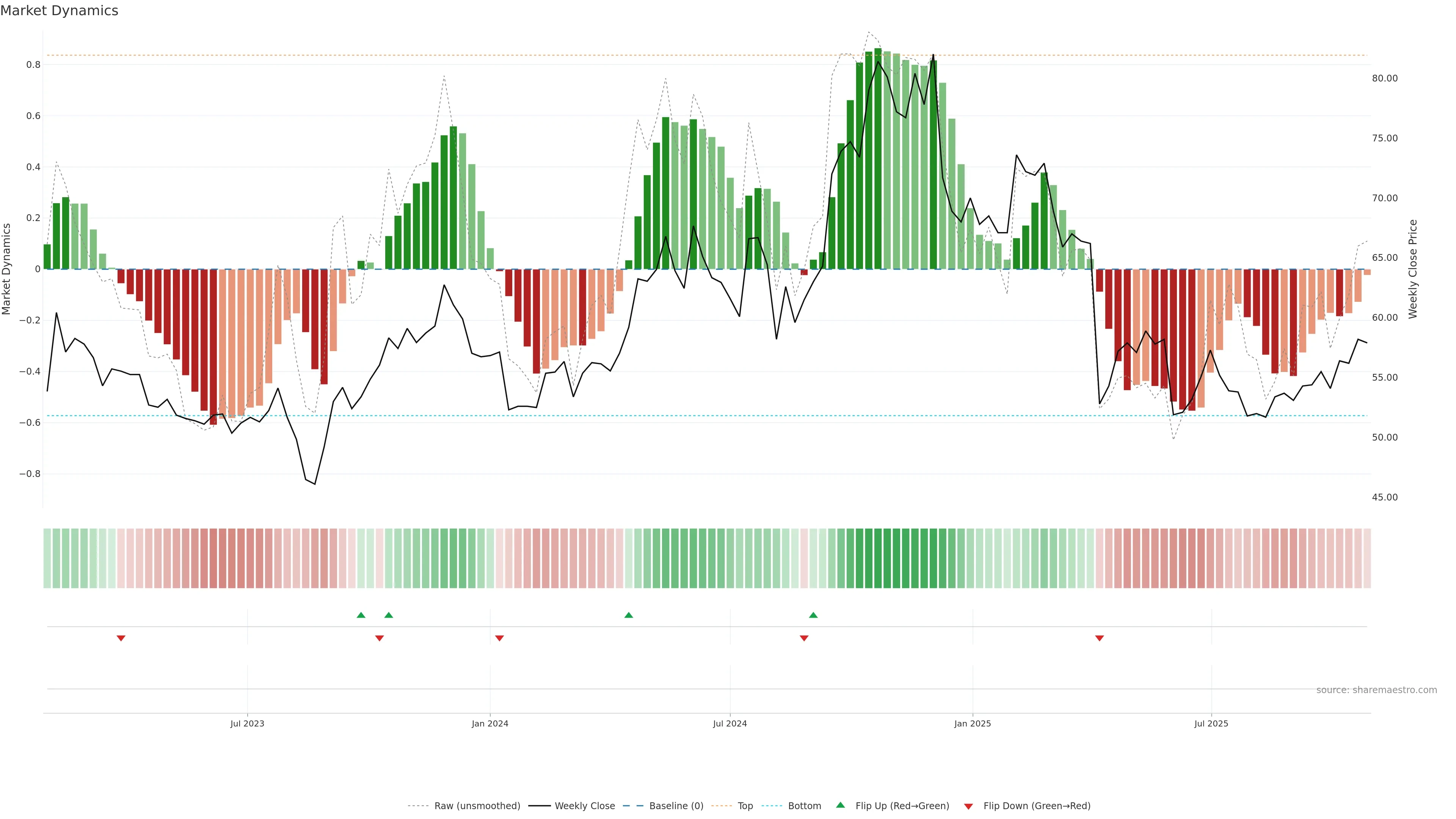Image resolution: width=1456 pixels, height=819 pixels.
Task: Click the sharemaestro.com source text
Action: click(1376, 690)
